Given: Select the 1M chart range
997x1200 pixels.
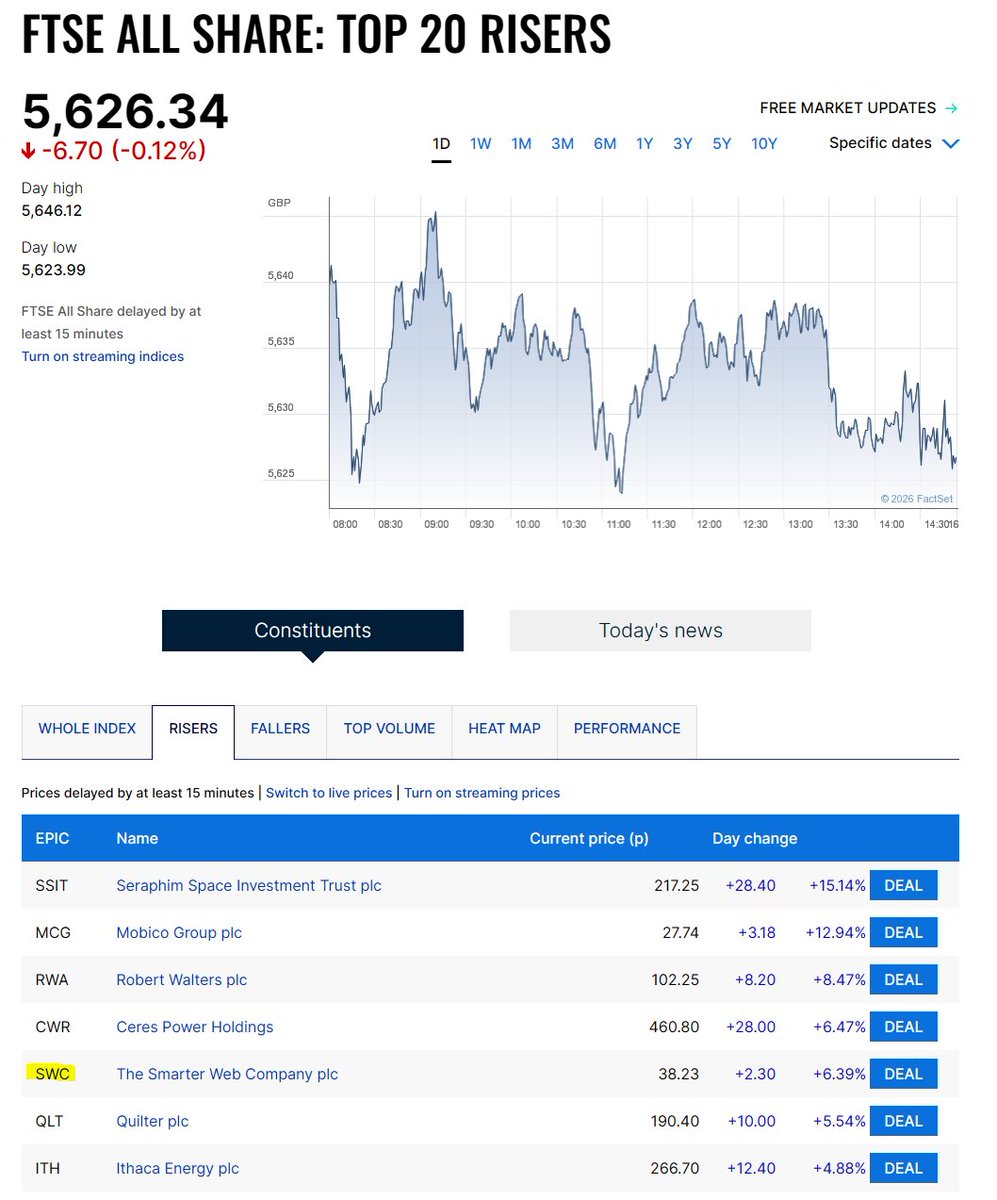Looking at the screenshot, I should click(x=521, y=144).
